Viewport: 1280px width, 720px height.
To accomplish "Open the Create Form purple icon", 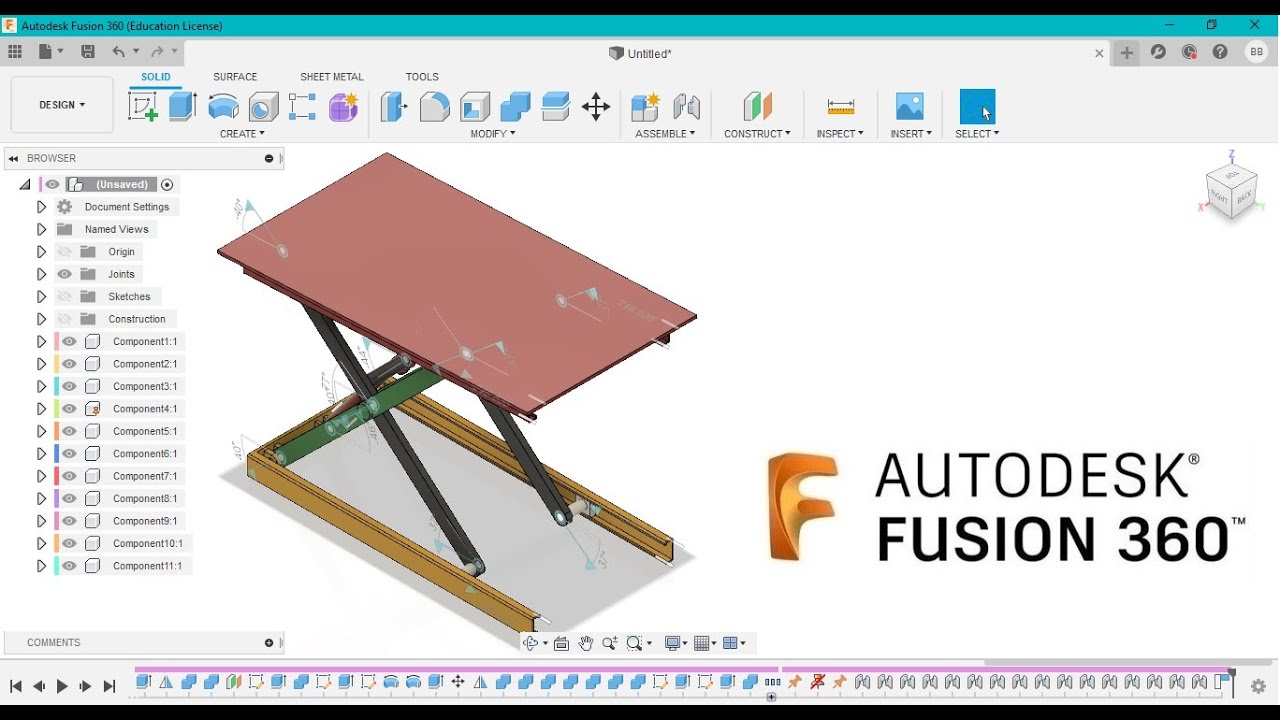I will (x=343, y=107).
